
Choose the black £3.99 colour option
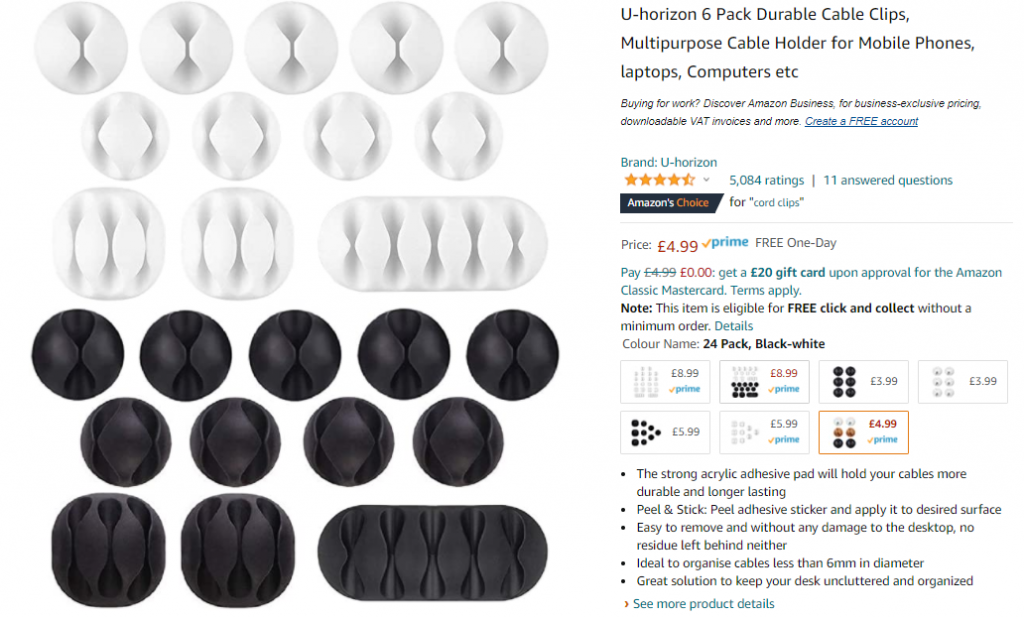(863, 382)
